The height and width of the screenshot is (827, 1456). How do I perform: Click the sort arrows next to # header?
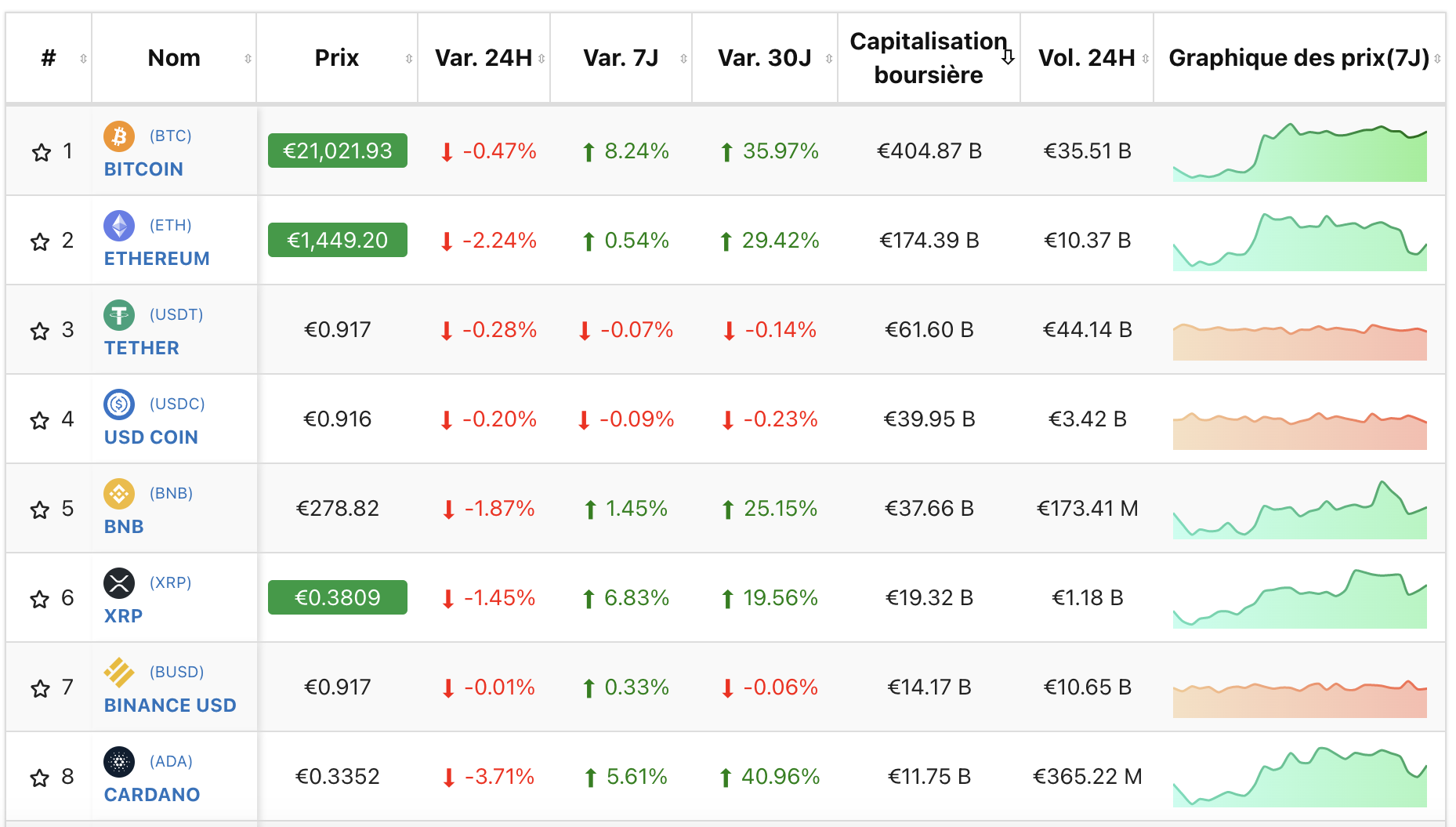pyautogui.click(x=84, y=57)
